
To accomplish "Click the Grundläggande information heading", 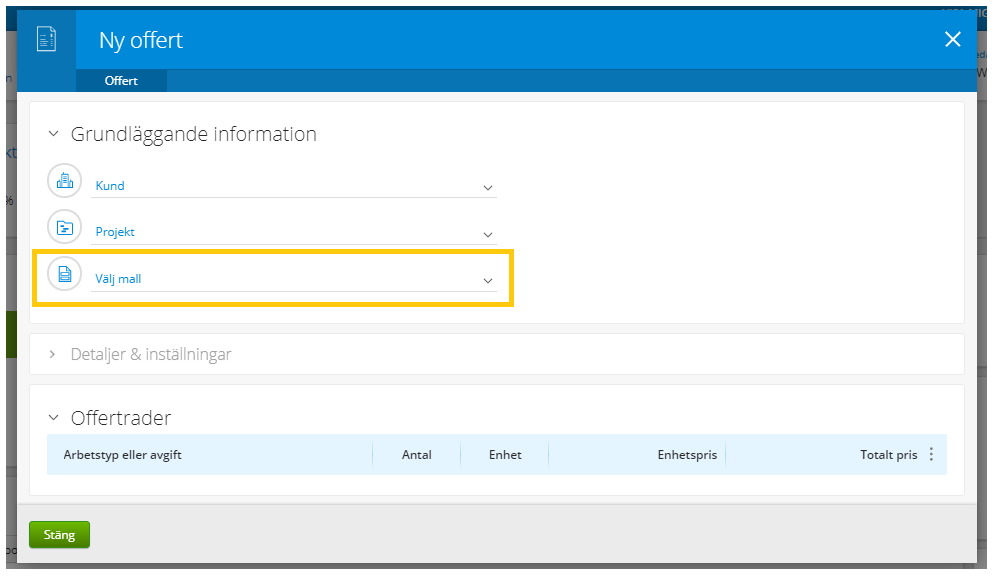I will tap(194, 134).
